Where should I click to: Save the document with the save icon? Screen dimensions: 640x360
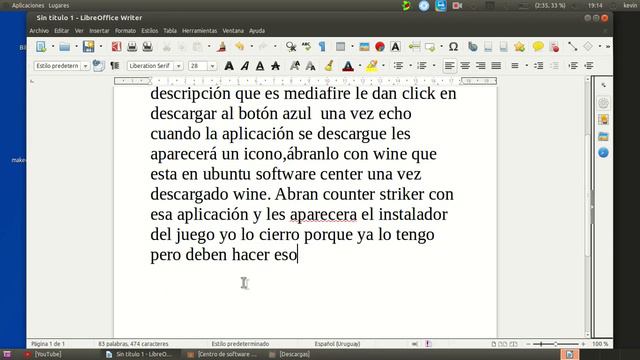(x=88, y=47)
